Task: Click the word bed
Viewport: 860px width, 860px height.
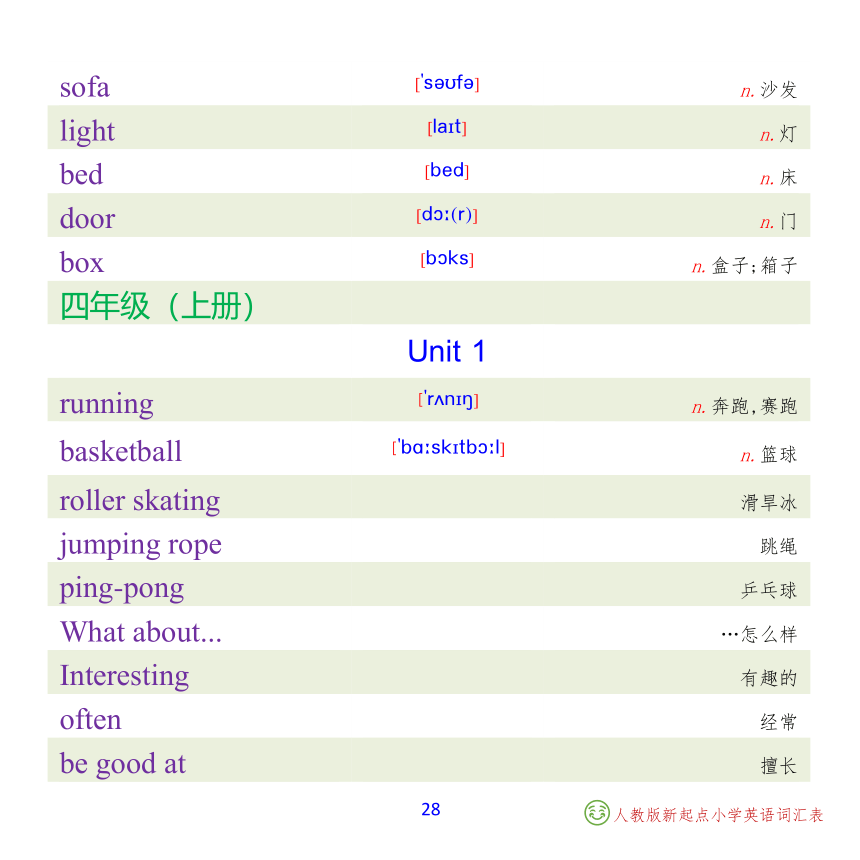Action: [x=81, y=174]
